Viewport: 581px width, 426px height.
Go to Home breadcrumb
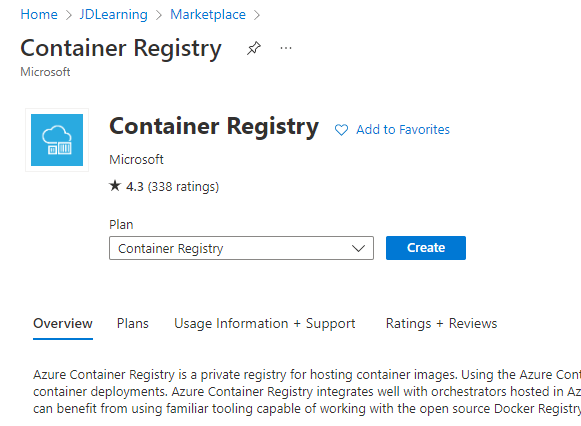pyautogui.click(x=39, y=15)
